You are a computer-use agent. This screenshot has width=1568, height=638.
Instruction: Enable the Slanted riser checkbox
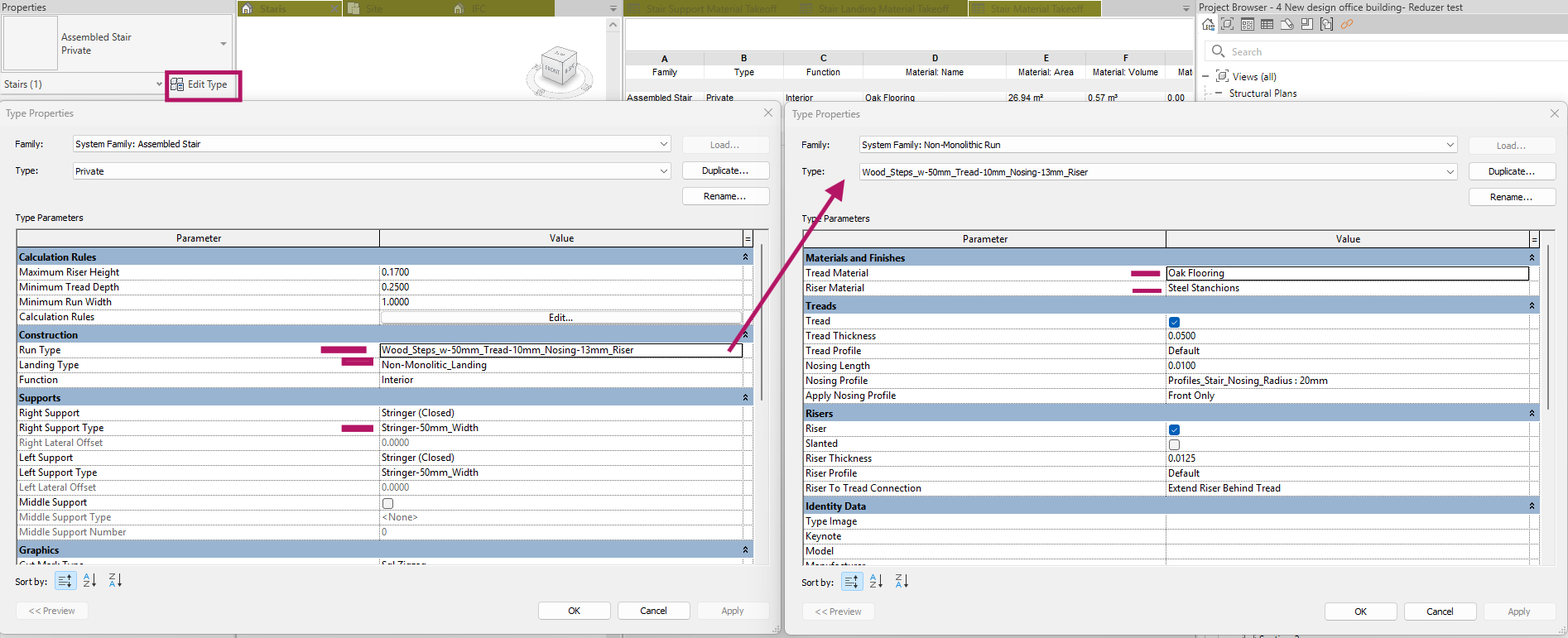click(1174, 444)
